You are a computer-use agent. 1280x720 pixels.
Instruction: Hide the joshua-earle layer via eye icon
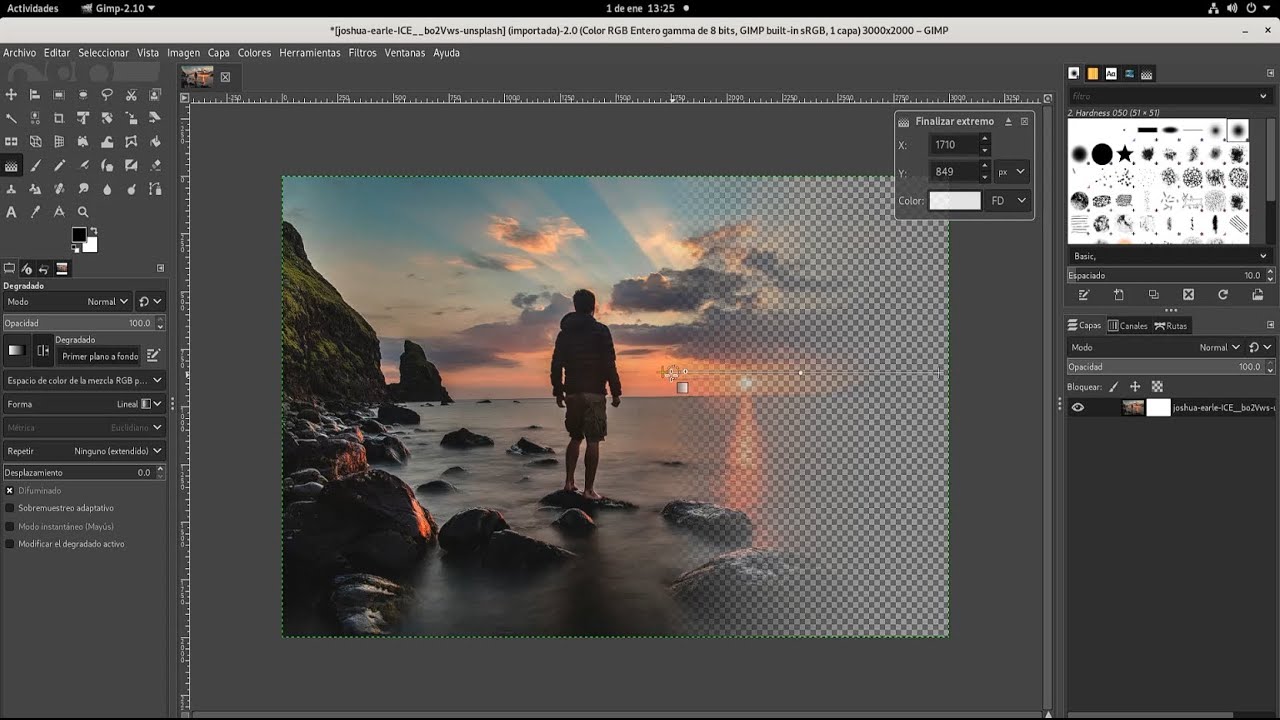click(1077, 407)
